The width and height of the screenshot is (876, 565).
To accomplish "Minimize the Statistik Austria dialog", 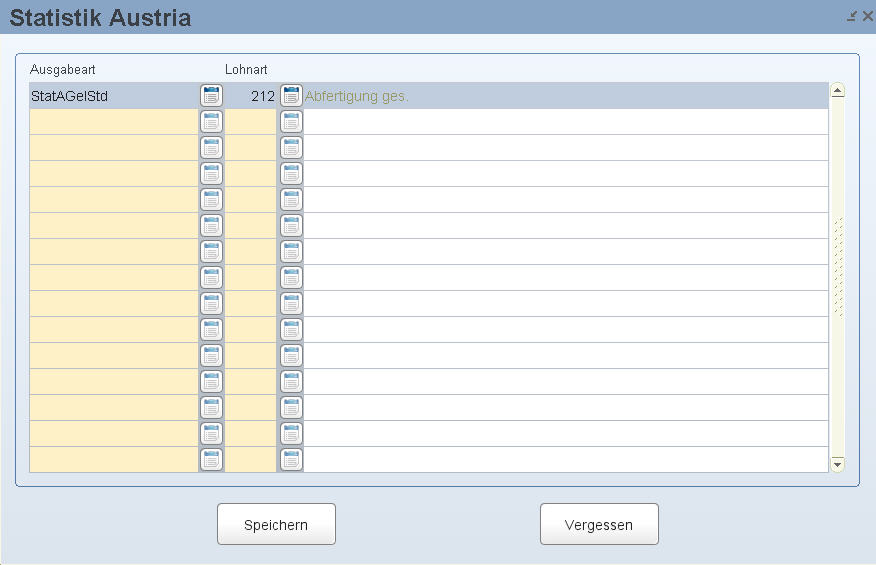I will coord(852,16).
